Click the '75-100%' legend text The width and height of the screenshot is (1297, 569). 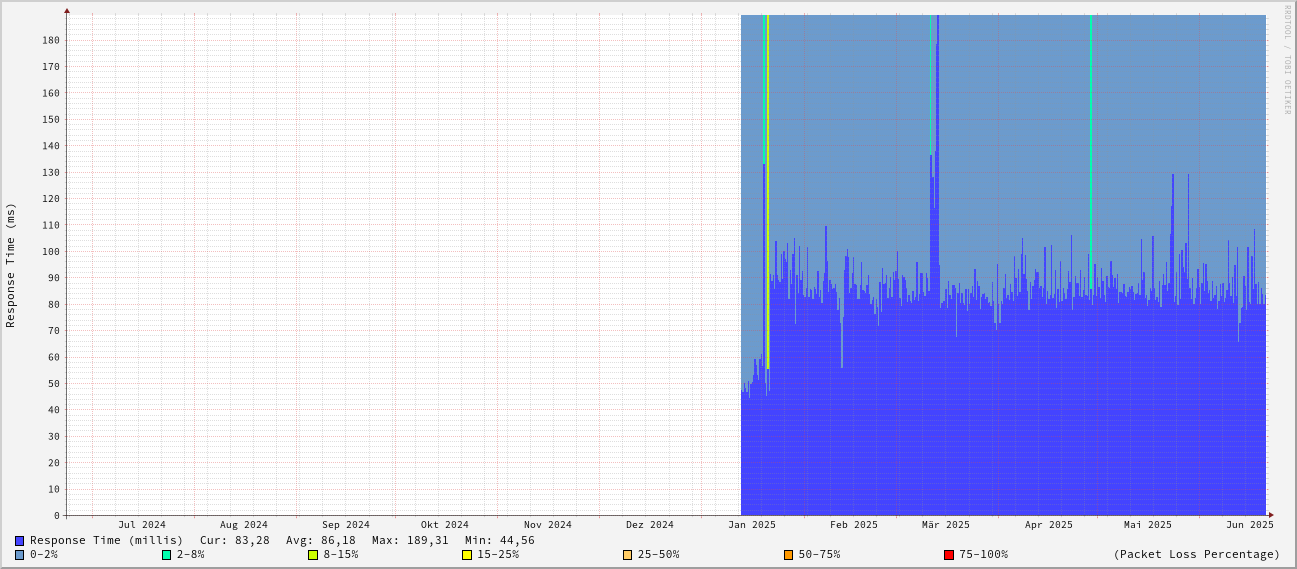pos(983,555)
